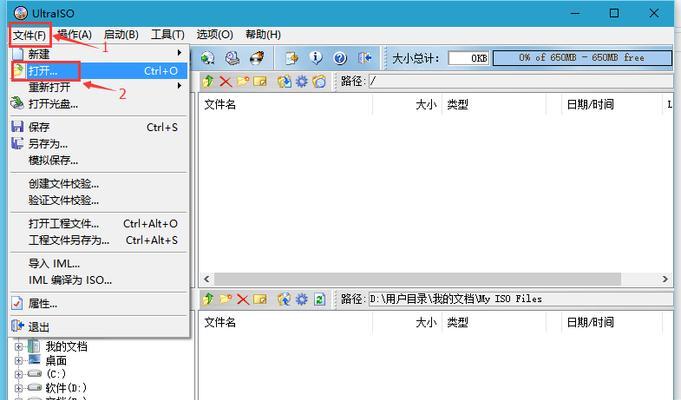Screen dimensions: 681x400
Task: Open the 操作(A) menu
Action: click(74, 35)
